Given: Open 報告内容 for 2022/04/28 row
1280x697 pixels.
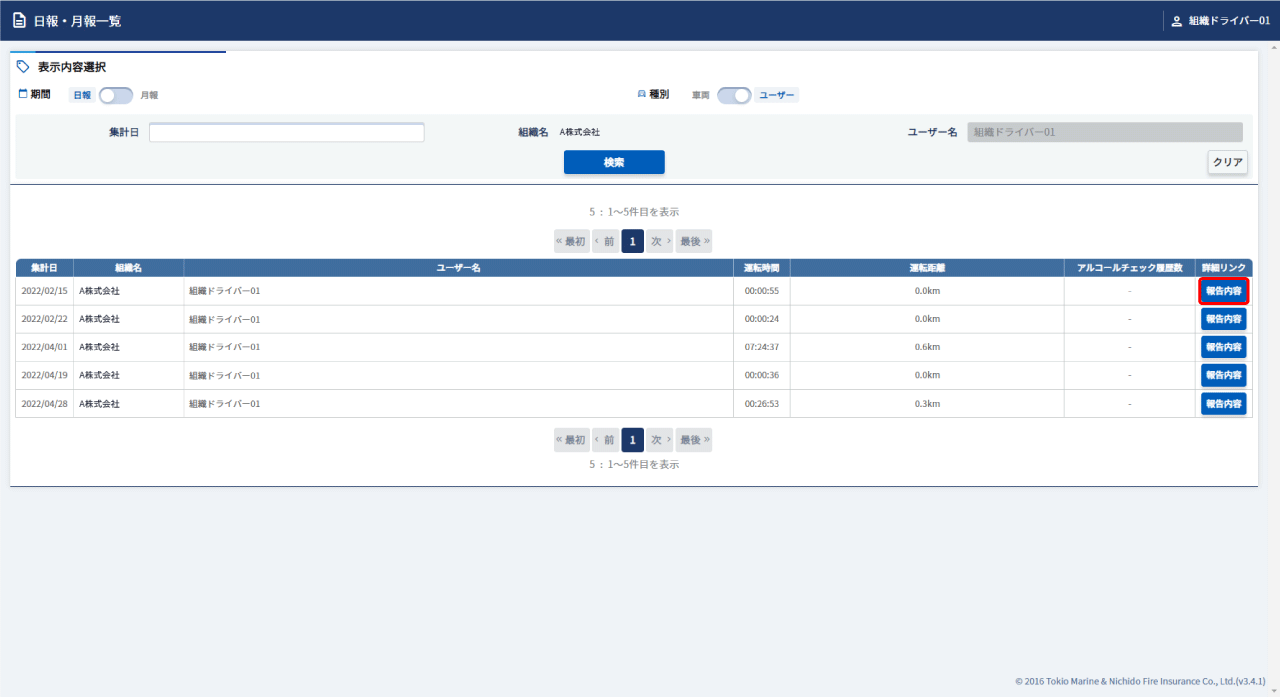Looking at the screenshot, I should tap(1223, 404).
